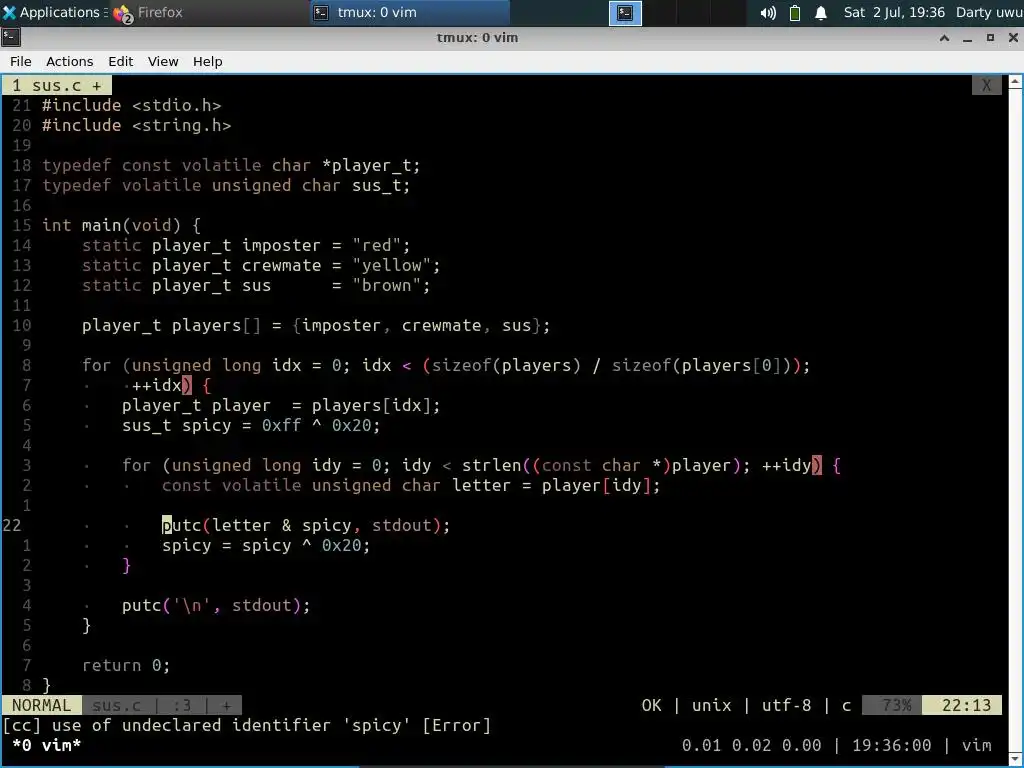Click 'sus.c' filename in status line

click(x=116, y=705)
